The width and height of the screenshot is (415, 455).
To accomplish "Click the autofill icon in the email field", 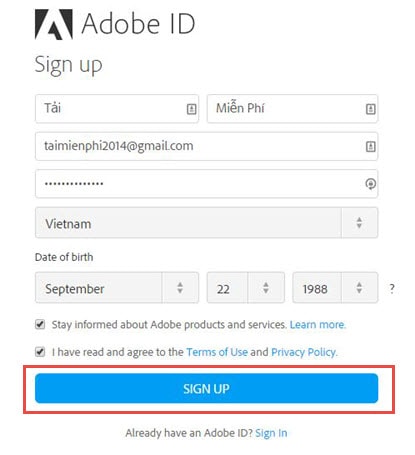I will tap(371, 146).
